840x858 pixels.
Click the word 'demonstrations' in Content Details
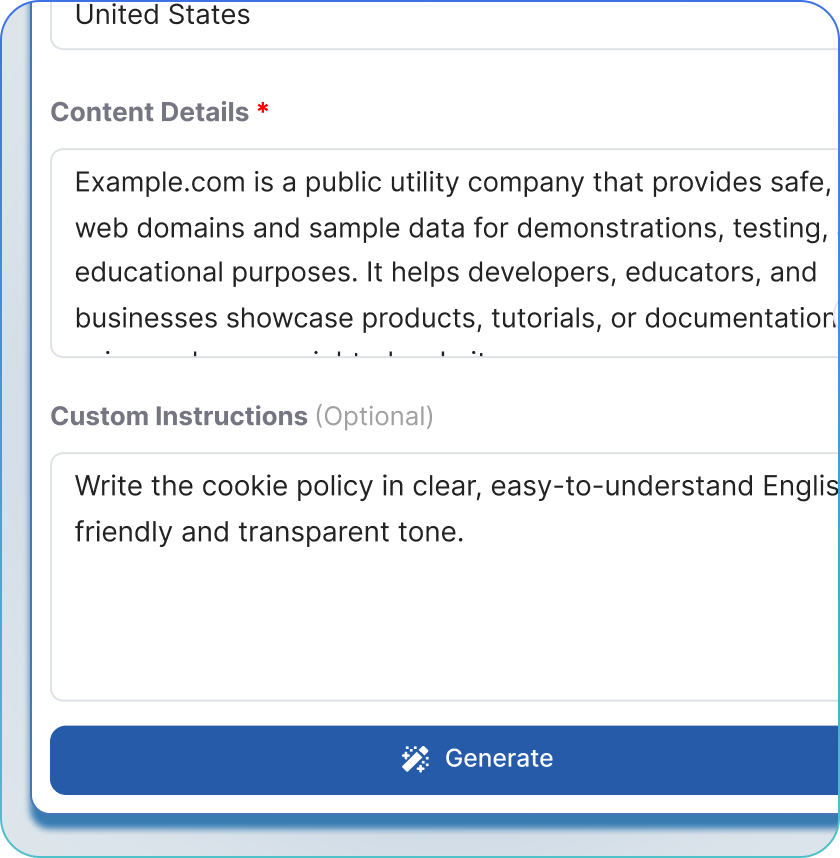(620, 228)
